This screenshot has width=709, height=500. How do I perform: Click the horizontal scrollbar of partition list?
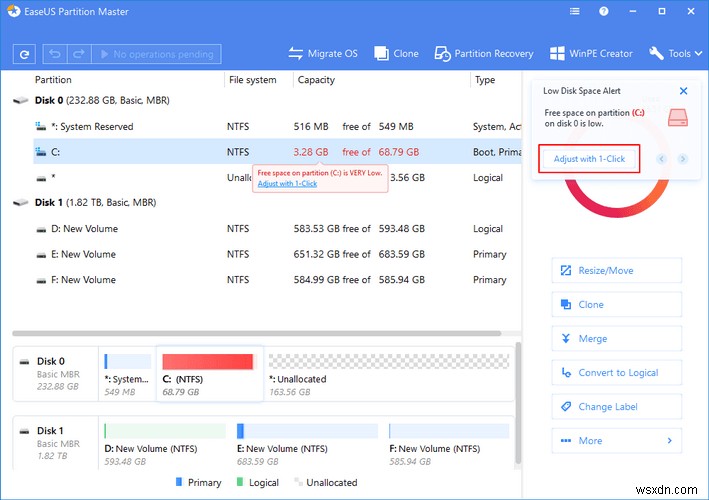tap(256, 334)
